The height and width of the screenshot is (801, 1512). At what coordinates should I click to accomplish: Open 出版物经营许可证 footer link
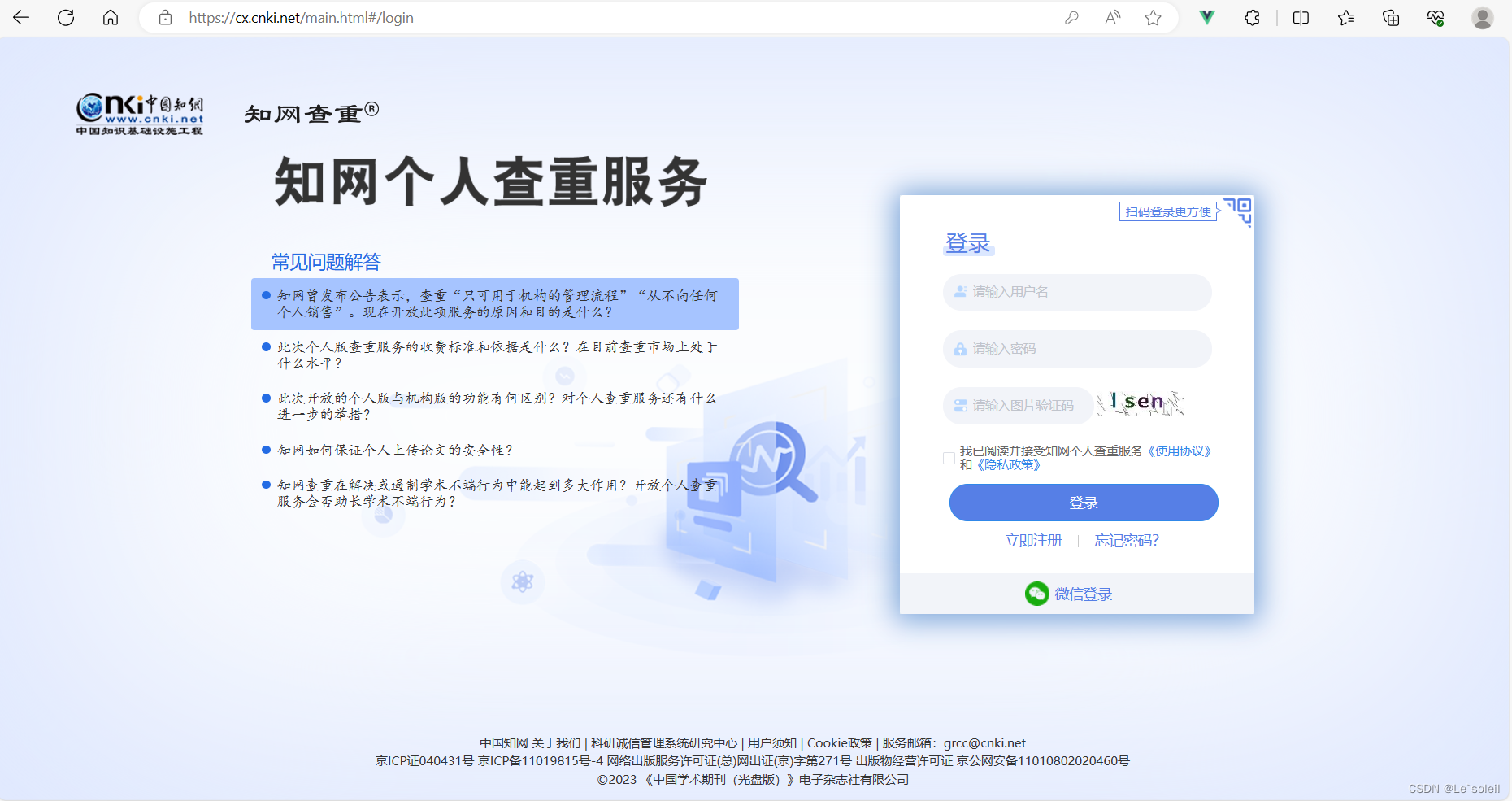coord(904,760)
